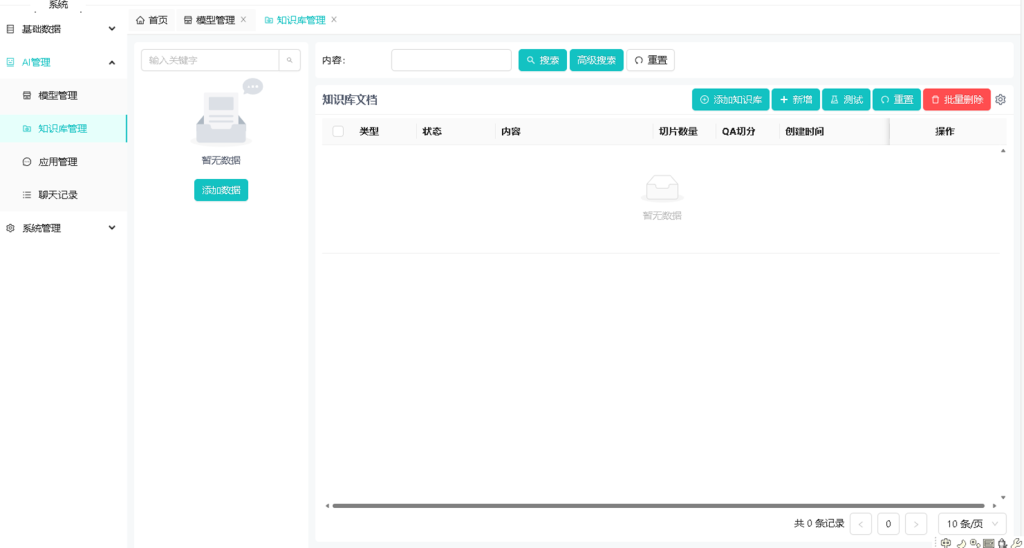Close the 知识库管理 tab
Image resolution: width=1024 pixels, height=548 pixels.
pos(334,20)
